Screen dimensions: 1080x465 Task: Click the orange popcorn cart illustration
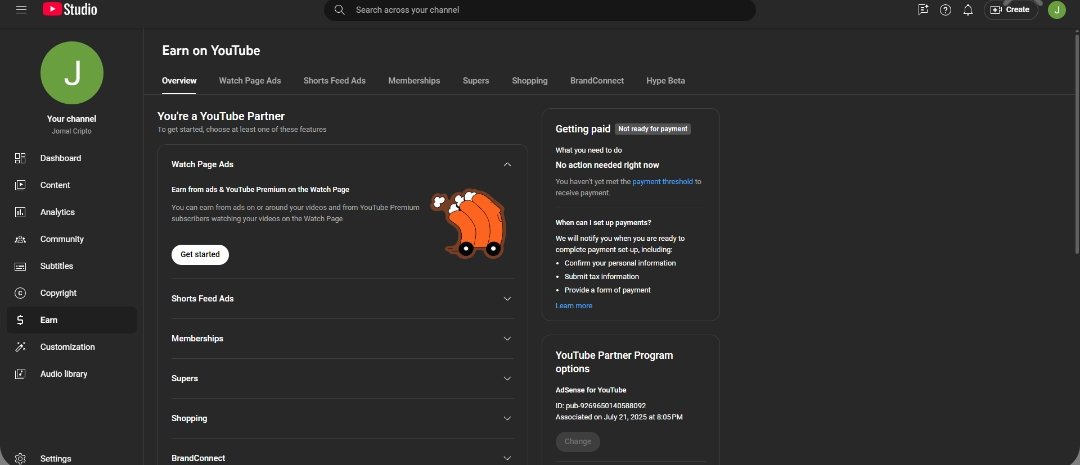pos(468,224)
